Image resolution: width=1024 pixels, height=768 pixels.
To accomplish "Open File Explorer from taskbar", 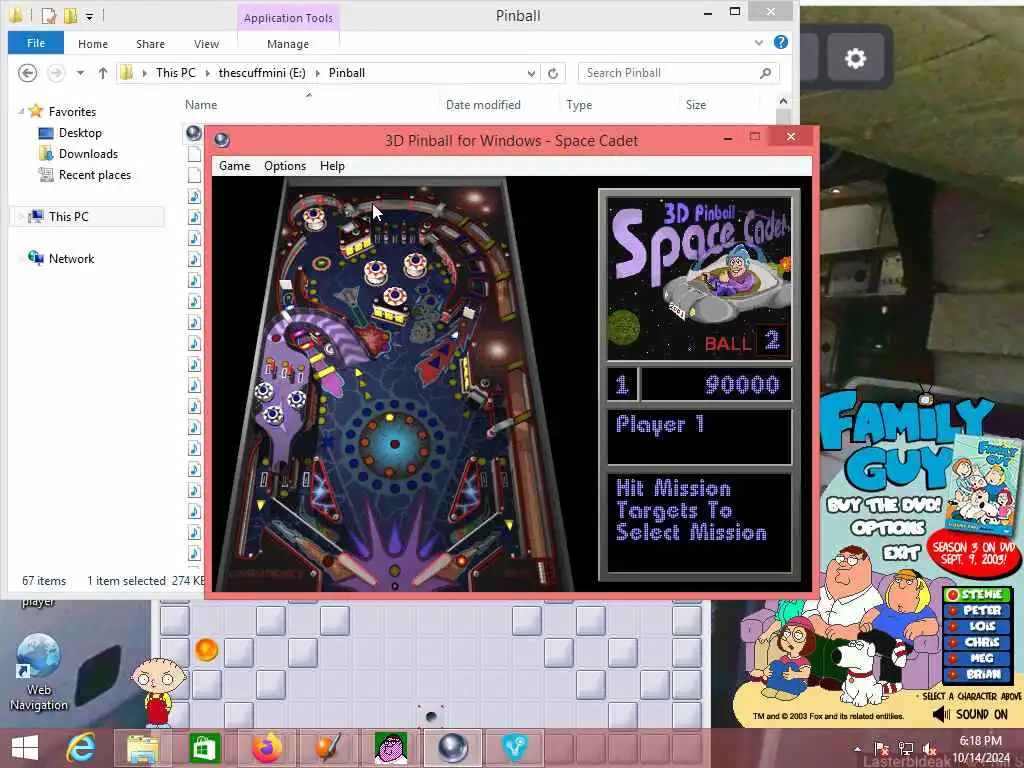I will [143, 748].
